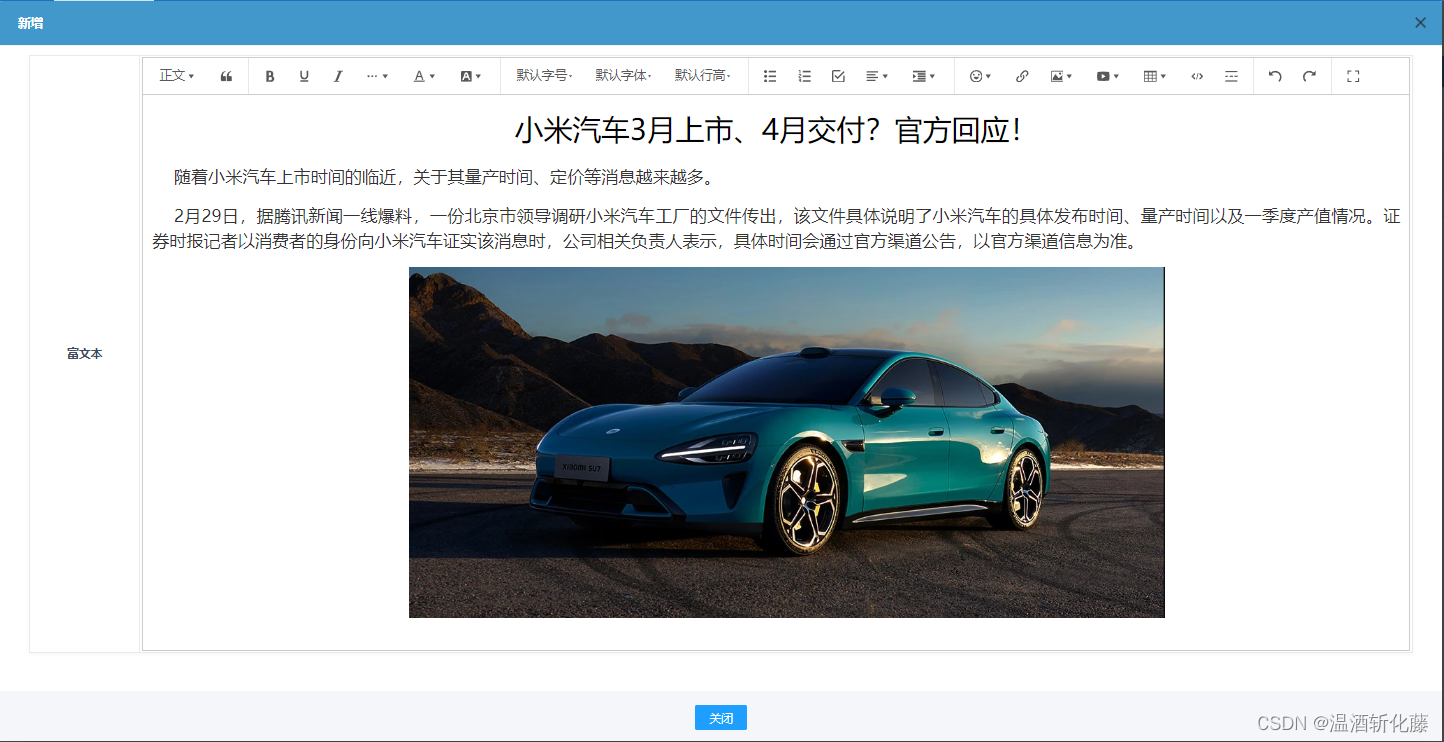Insert a horizontal divider line
1444x742 pixels.
click(x=1231, y=76)
